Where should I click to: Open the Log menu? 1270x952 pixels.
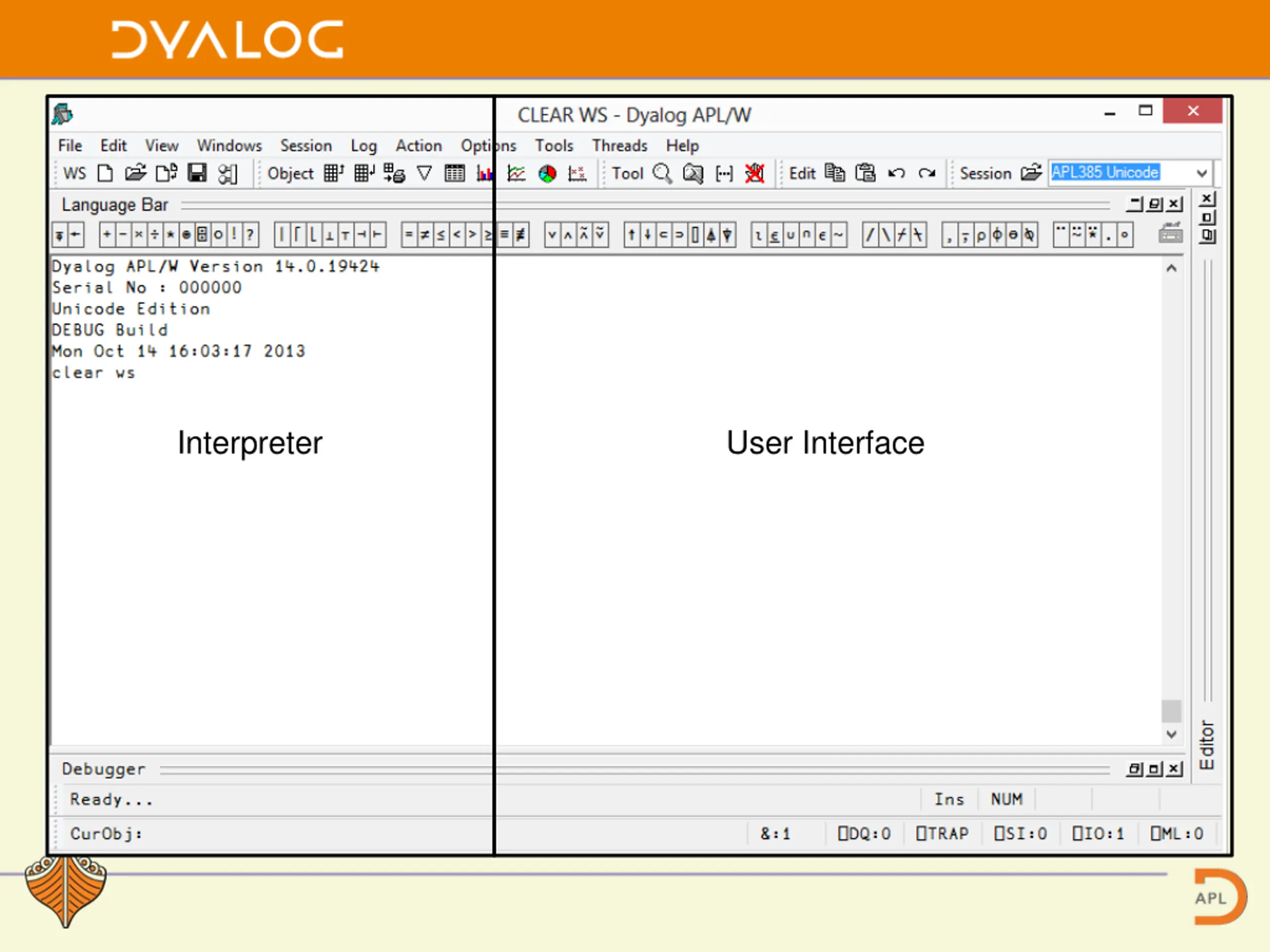pos(364,146)
